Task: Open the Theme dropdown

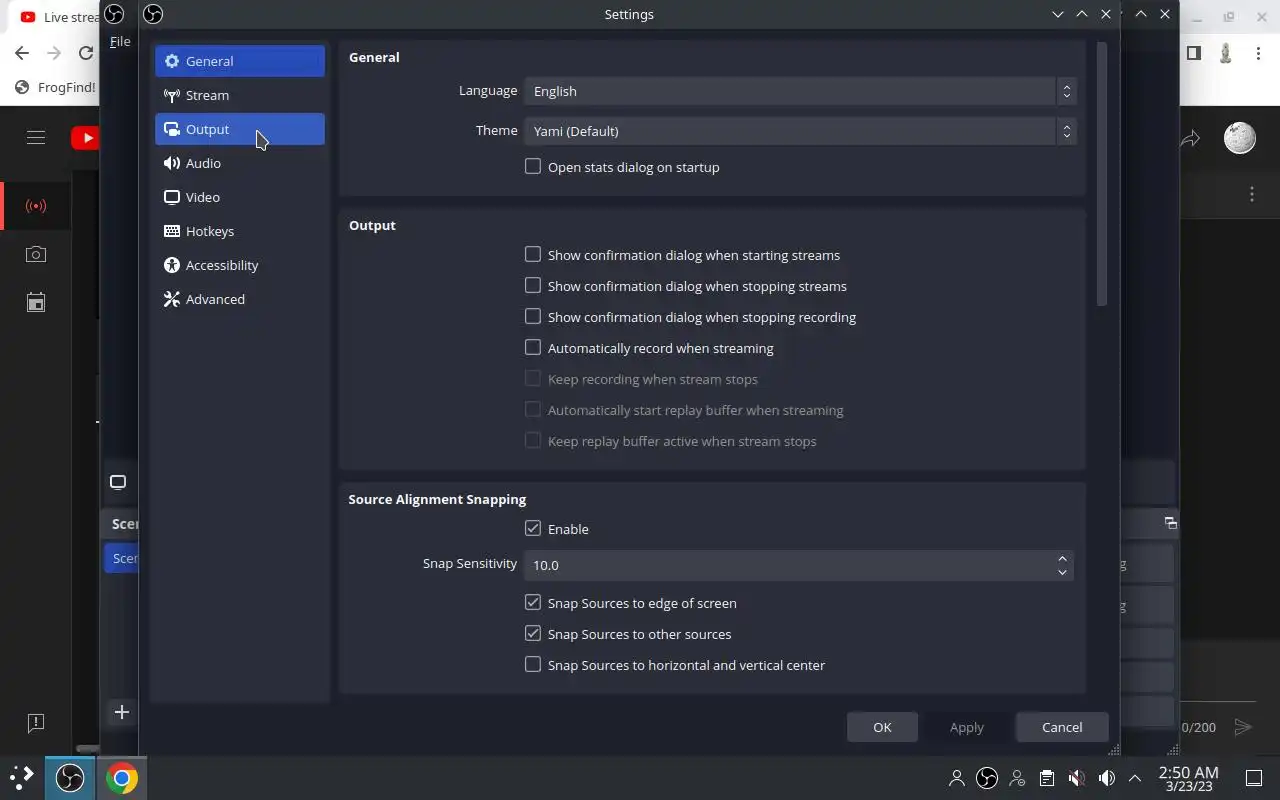Action: point(800,131)
